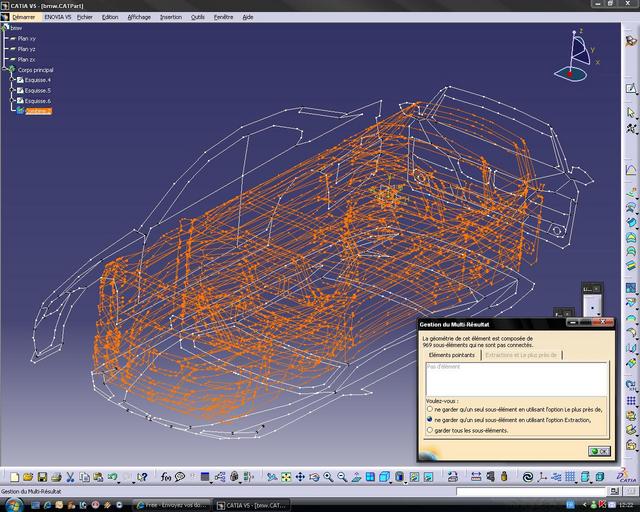This screenshot has height=512, width=640.
Task: Click the empty element list box in dialog
Action: click(x=515, y=378)
